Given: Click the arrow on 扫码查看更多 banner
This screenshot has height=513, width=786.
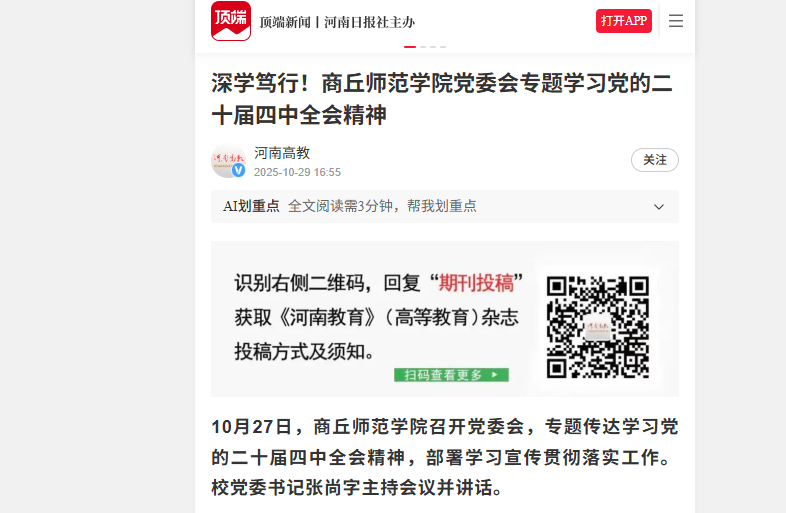Looking at the screenshot, I should 495,375.
